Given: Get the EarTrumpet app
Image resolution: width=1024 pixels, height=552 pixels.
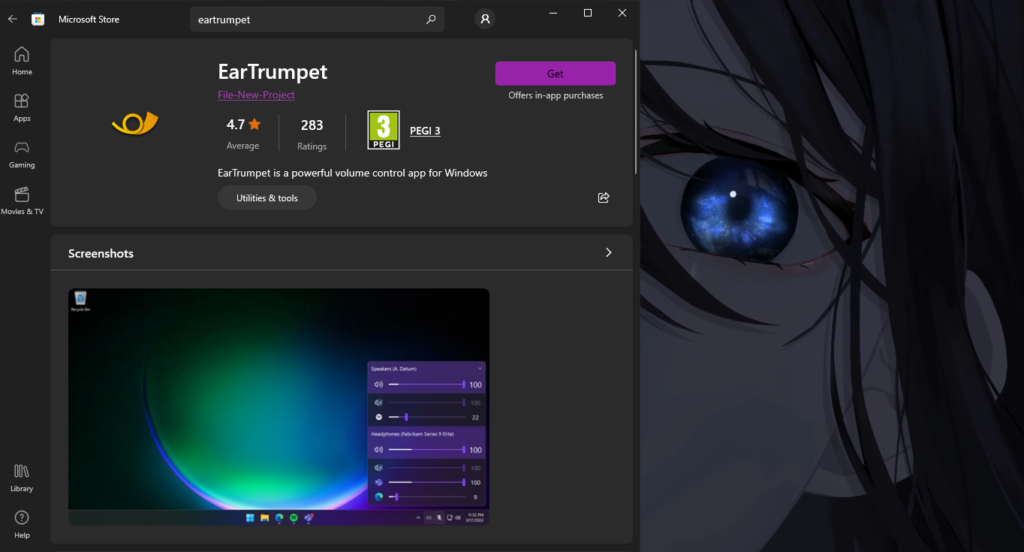Looking at the screenshot, I should coord(555,74).
